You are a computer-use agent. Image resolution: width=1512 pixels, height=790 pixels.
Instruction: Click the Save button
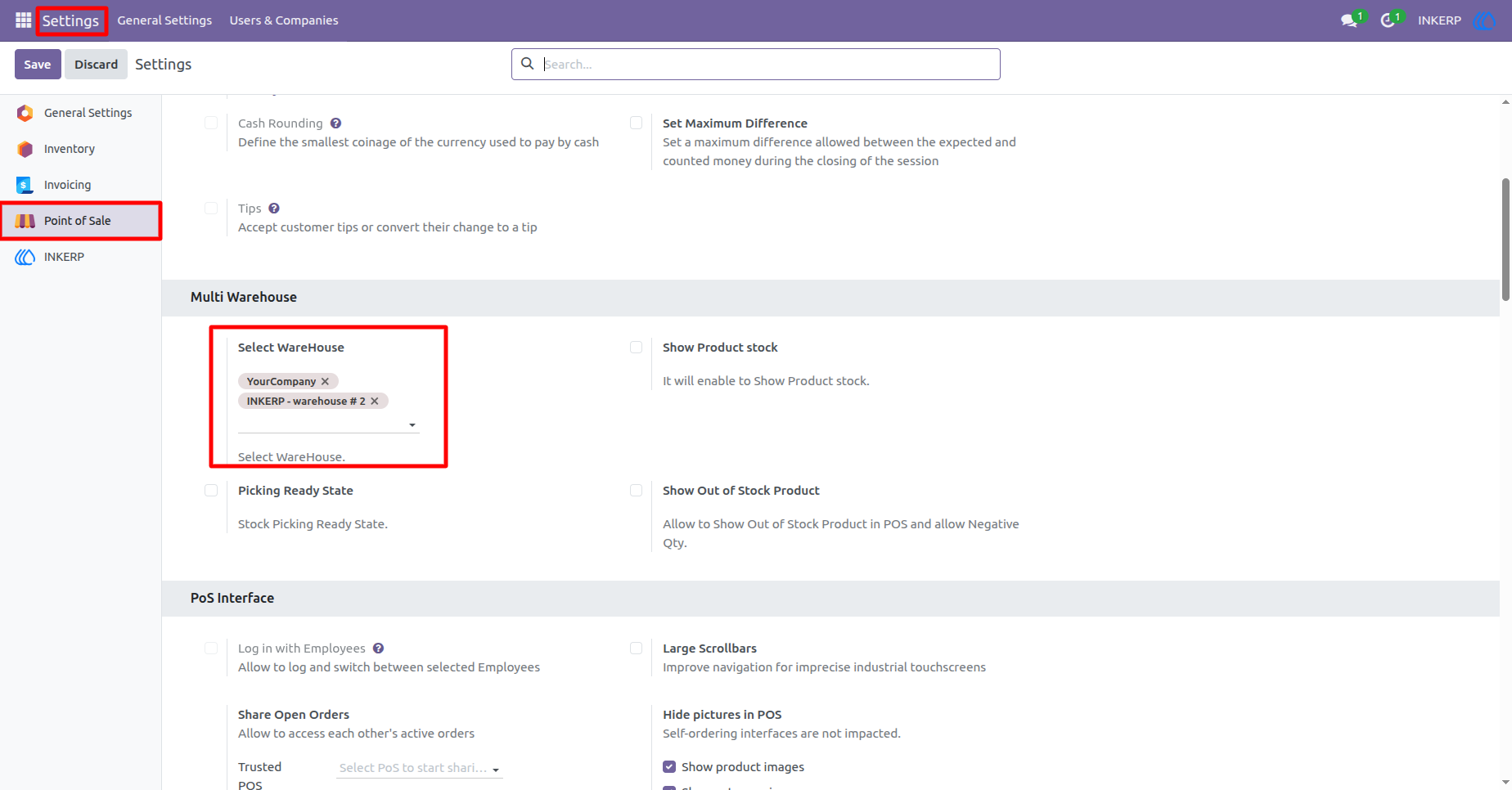38,65
